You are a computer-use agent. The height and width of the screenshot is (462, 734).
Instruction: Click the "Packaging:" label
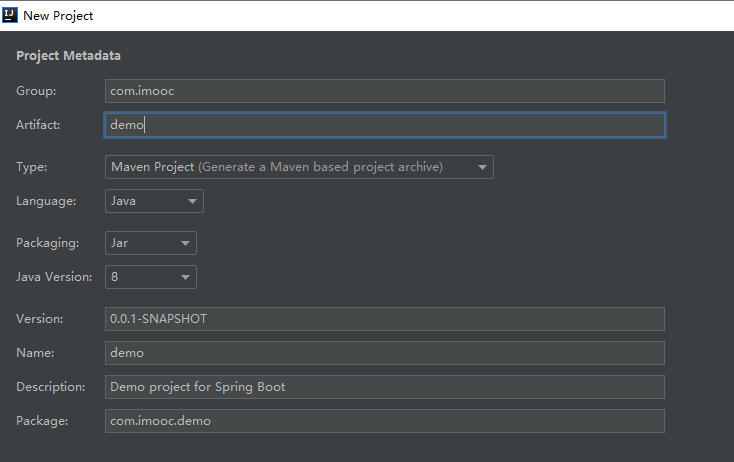46,243
